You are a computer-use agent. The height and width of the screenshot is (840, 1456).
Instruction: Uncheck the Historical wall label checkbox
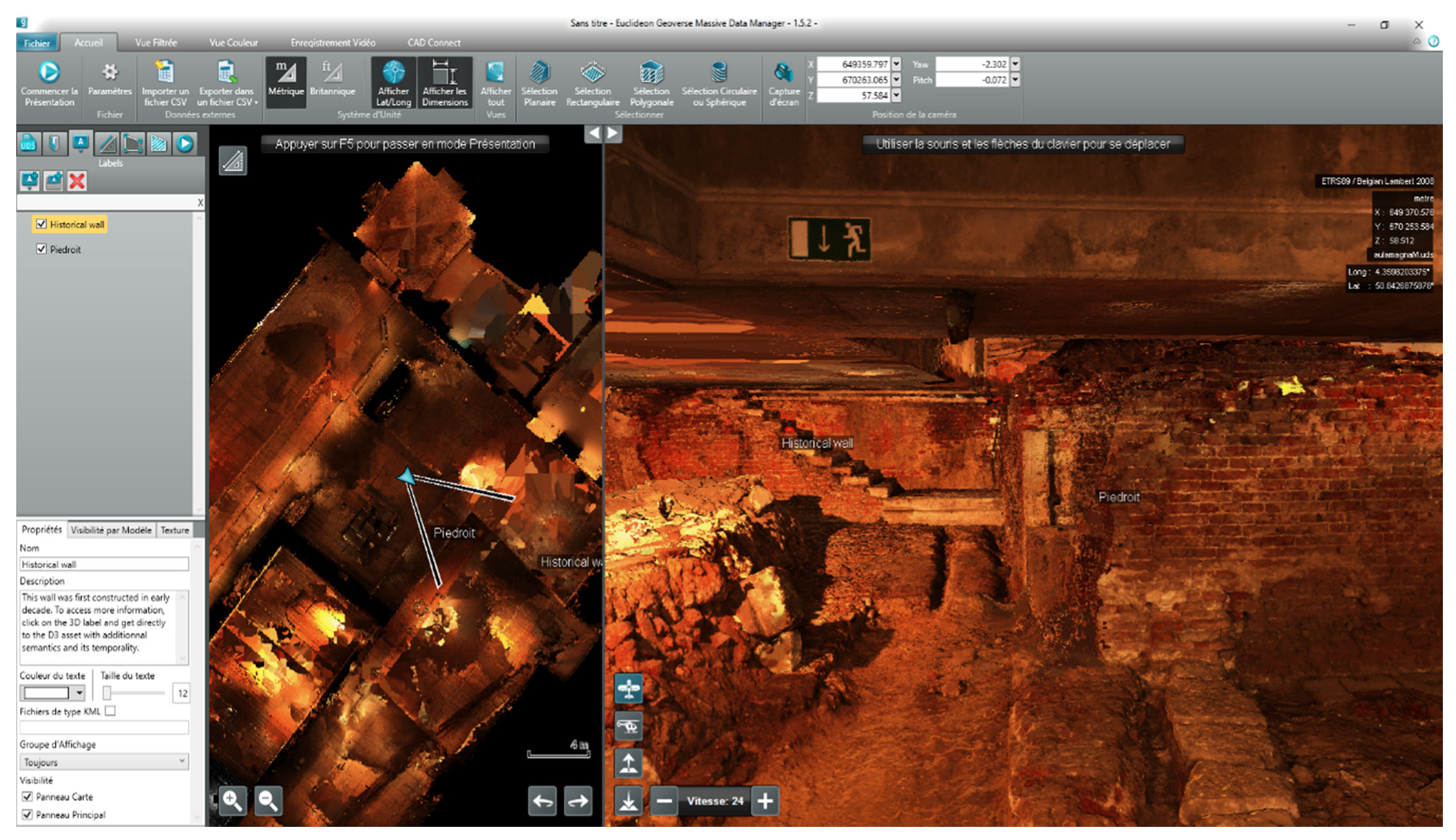click(x=42, y=224)
